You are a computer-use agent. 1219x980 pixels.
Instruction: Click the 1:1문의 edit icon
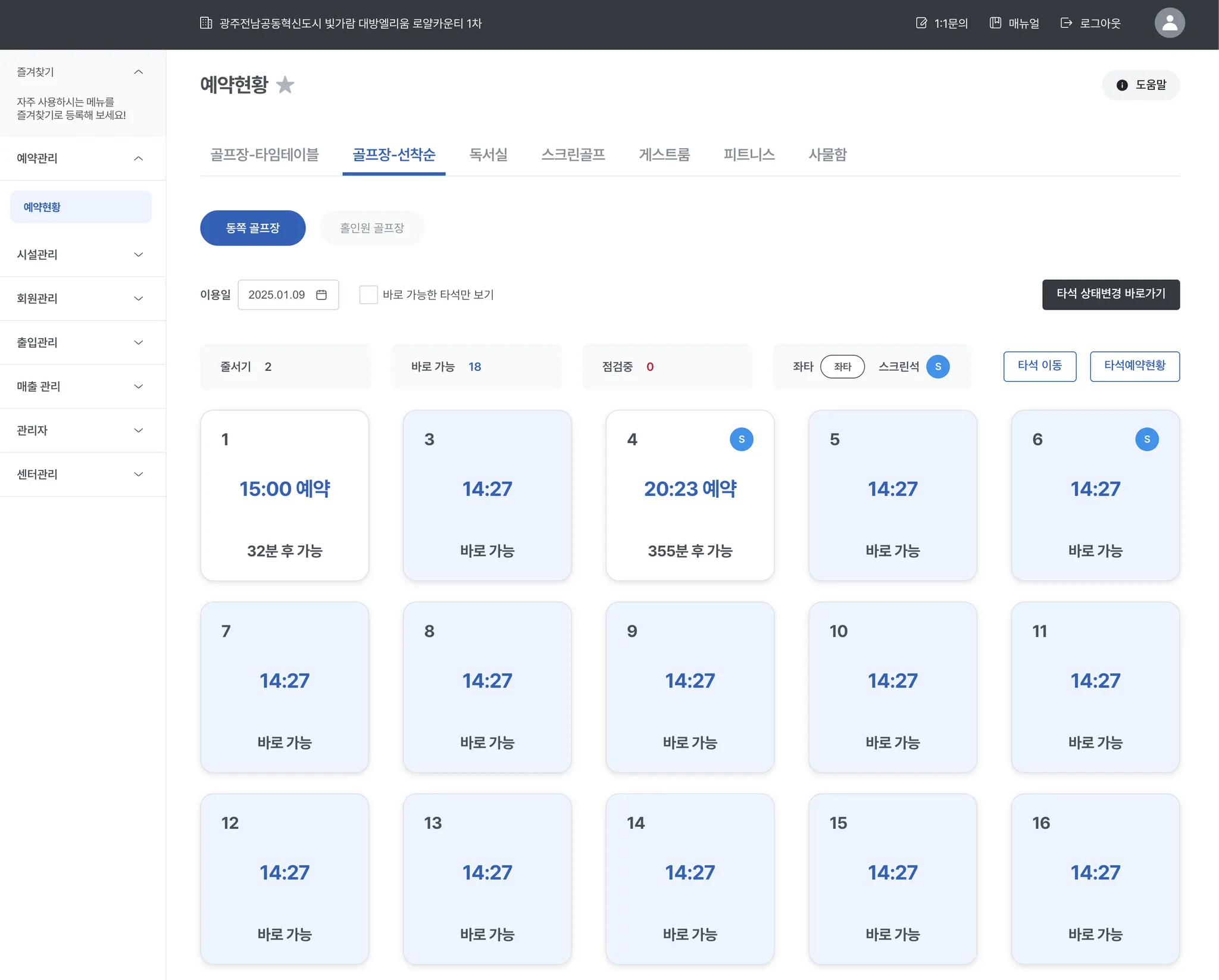tap(921, 23)
